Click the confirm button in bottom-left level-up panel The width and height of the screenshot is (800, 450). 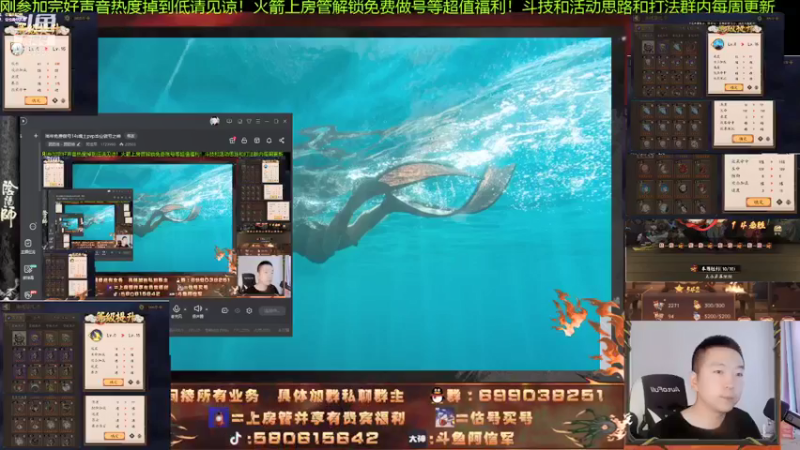113,382
